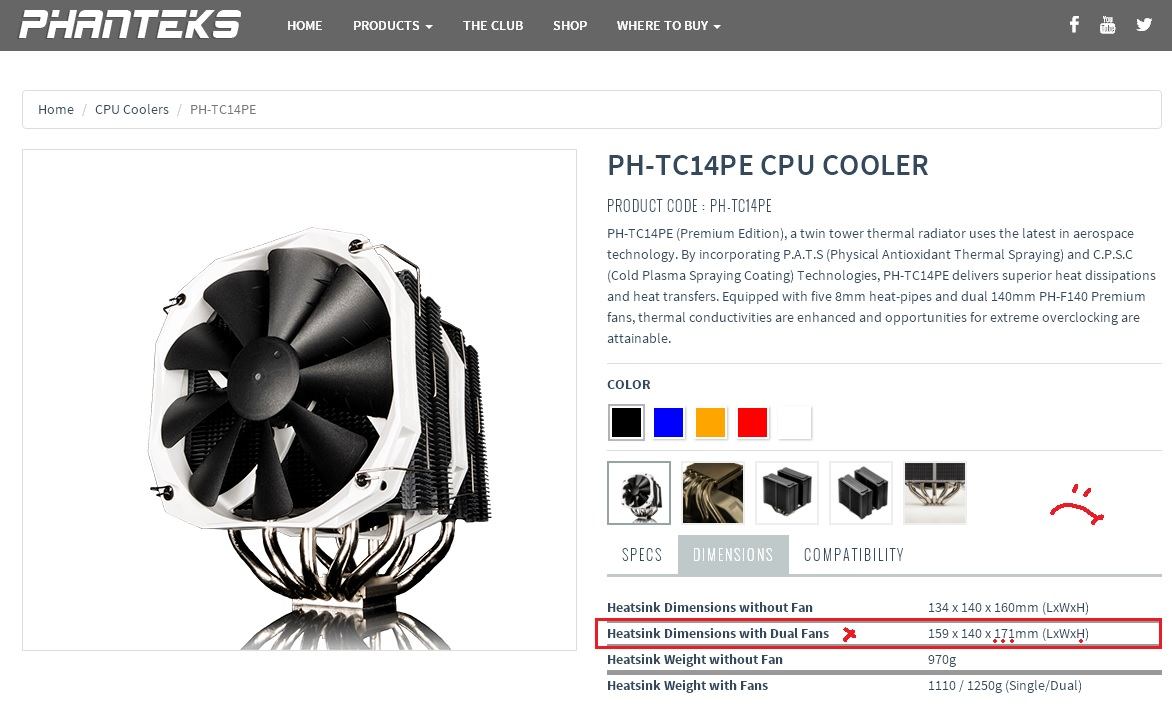Go to The Club page
This screenshot has height=713, width=1172.
[x=493, y=25]
